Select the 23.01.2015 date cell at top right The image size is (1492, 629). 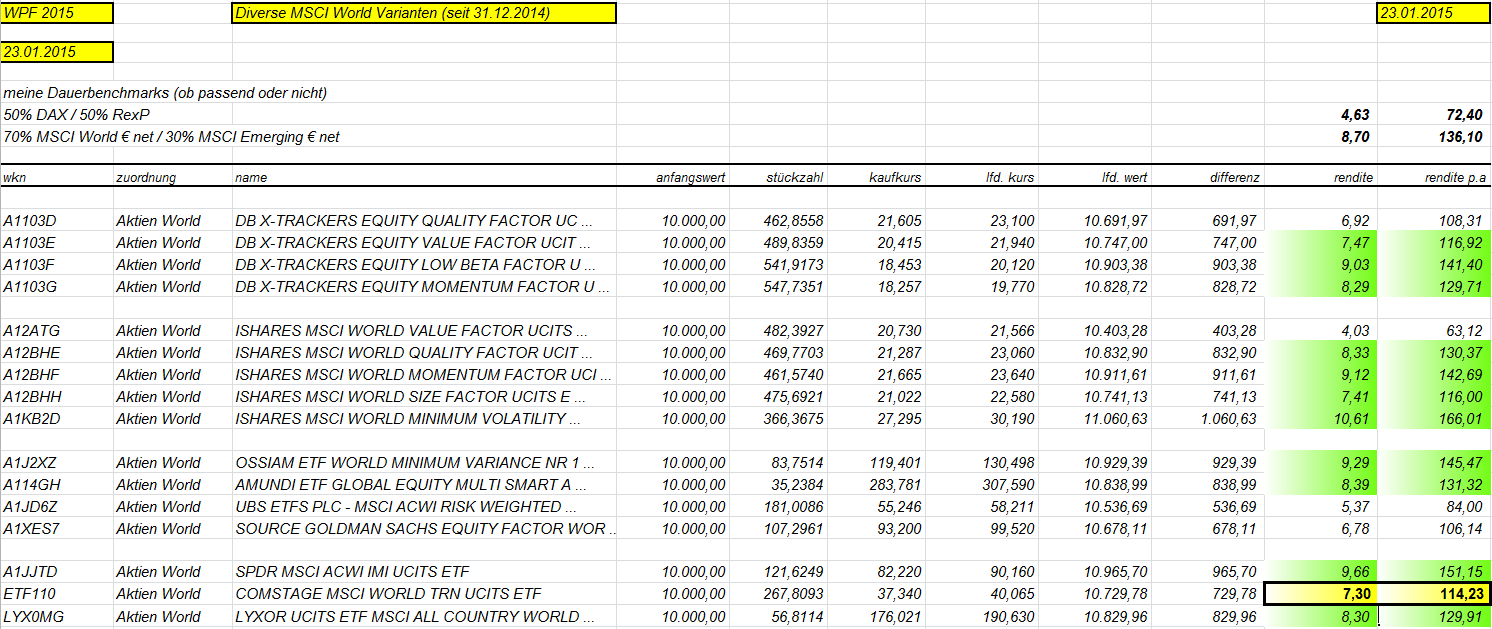pos(1434,13)
